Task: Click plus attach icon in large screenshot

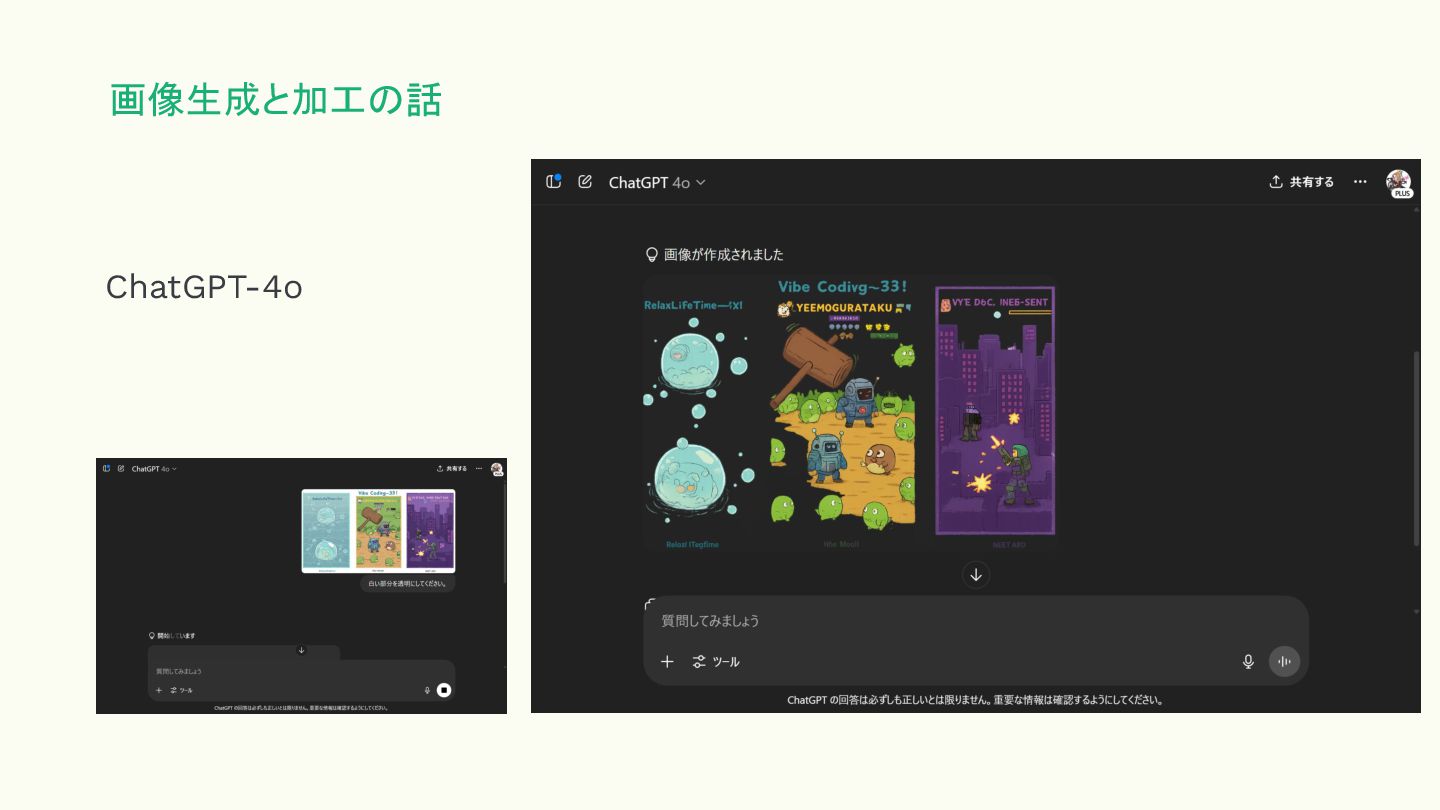Action: click(667, 662)
